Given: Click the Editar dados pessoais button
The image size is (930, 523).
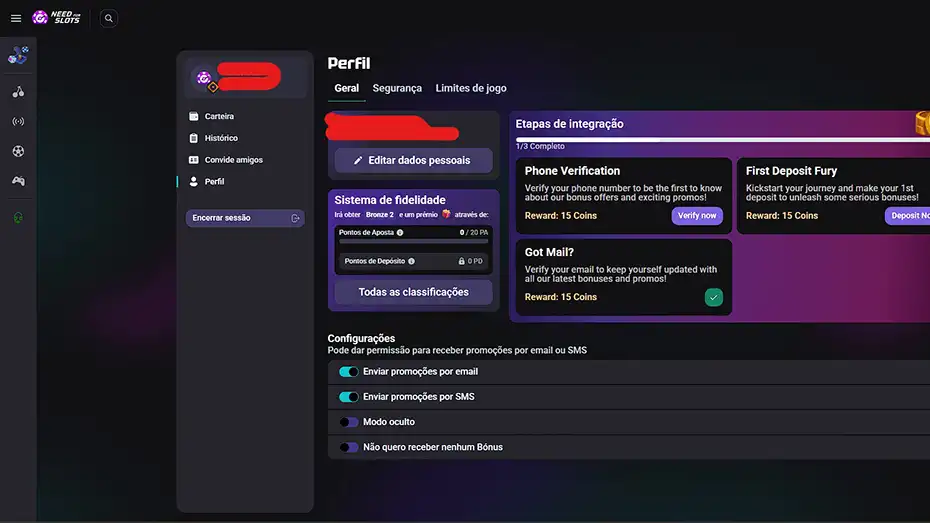Looking at the screenshot, I should click(413, 160).
